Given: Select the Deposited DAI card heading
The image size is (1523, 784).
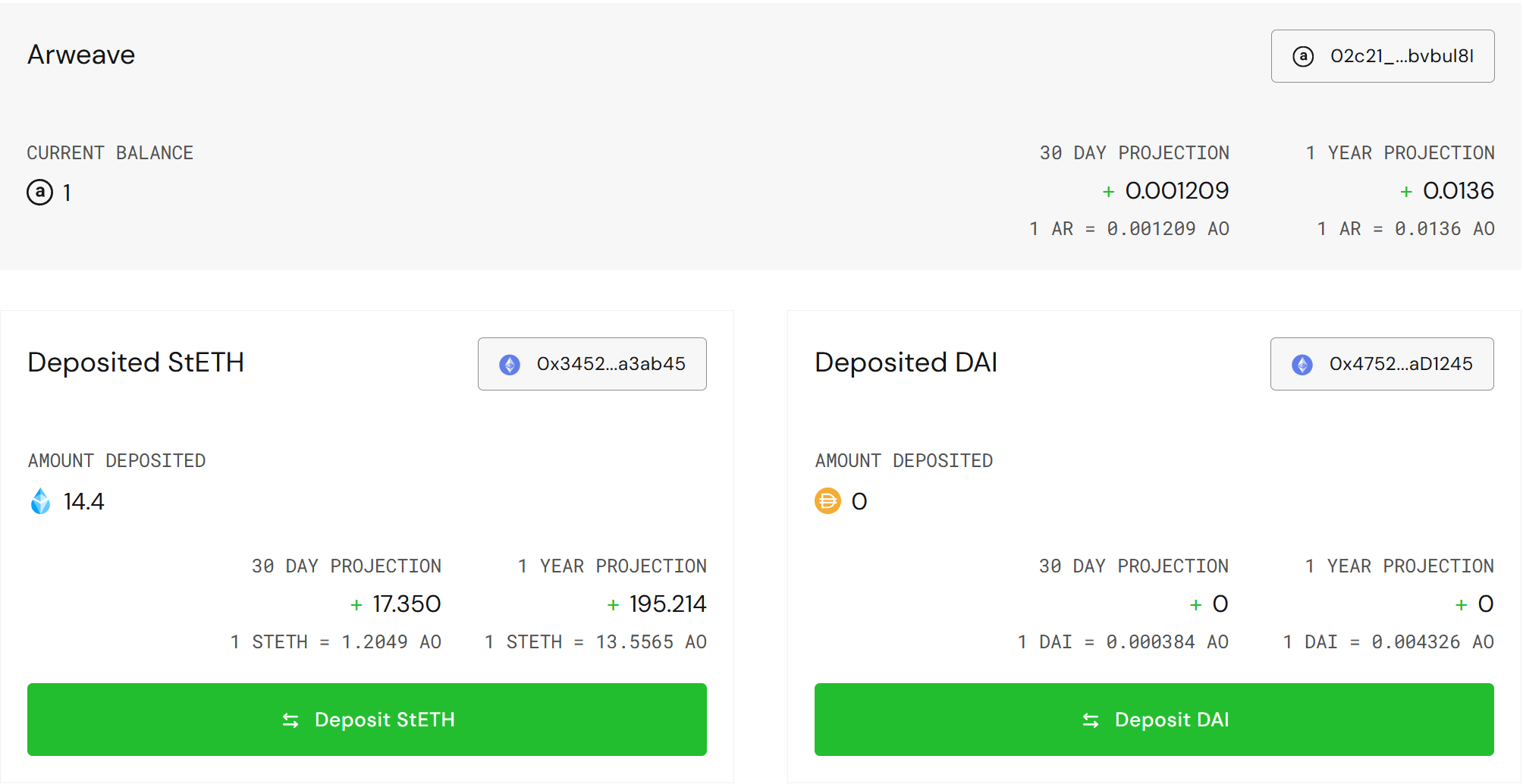Looking at the screenshot, I should pos(905,362).
